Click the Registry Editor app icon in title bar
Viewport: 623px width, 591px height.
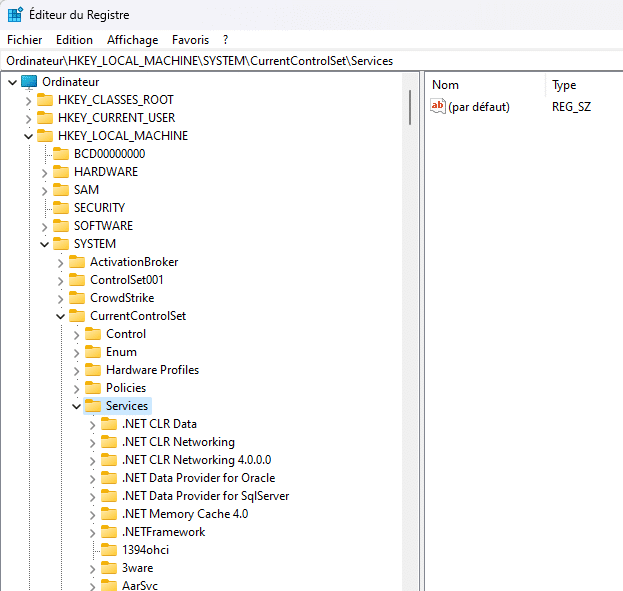[x=16, y=15]
